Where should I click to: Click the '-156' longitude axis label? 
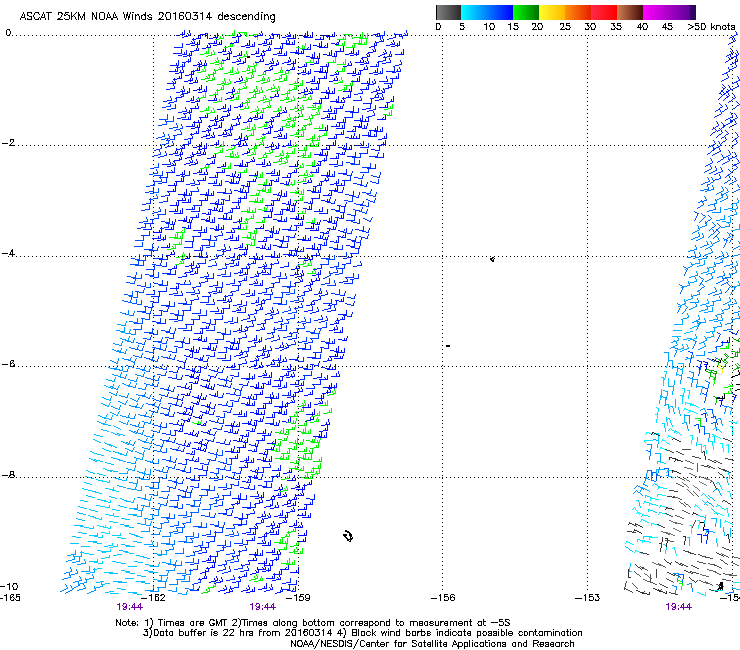tap(444, 598)
